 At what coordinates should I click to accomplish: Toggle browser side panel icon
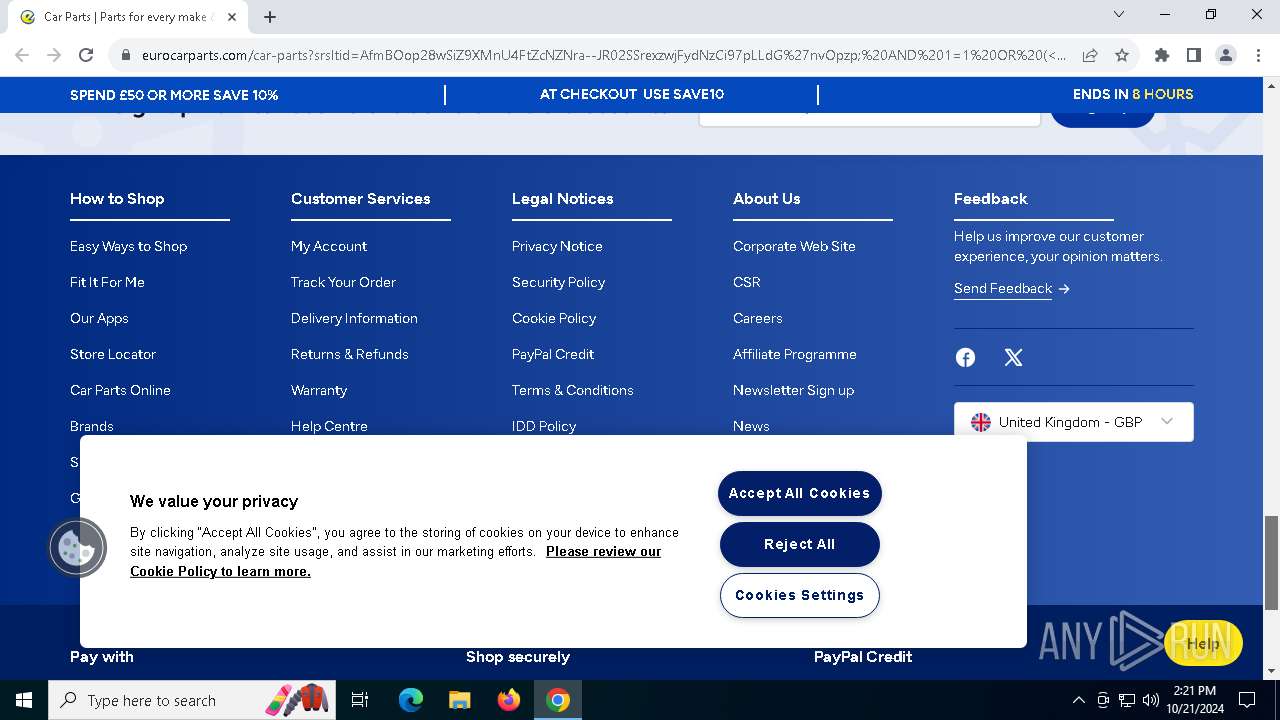[x=1193, y=55]
